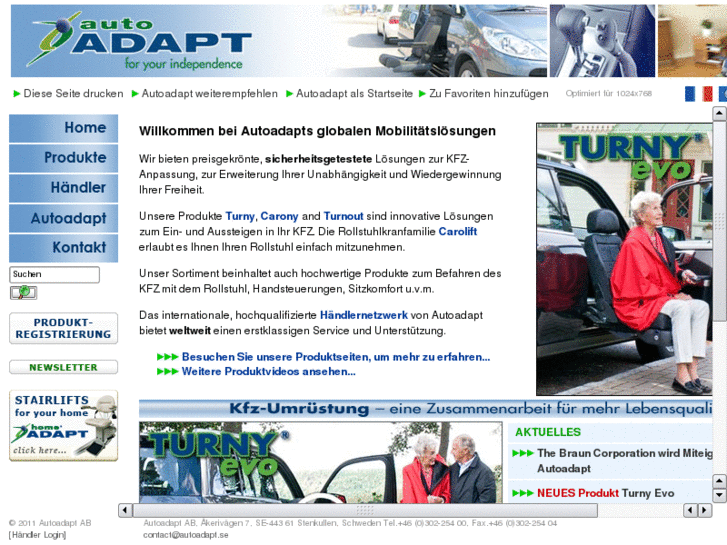Open the Händler menu item

[64, 188]
